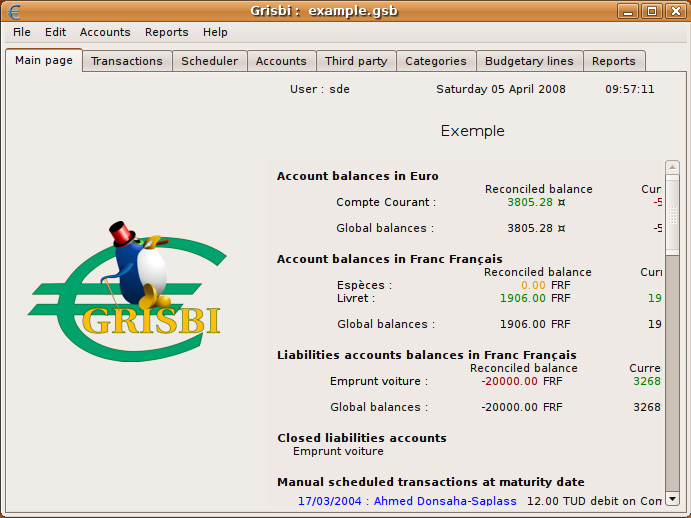
Task: Click the Grisbi euro icon in title bar
Action: point(14,11)
